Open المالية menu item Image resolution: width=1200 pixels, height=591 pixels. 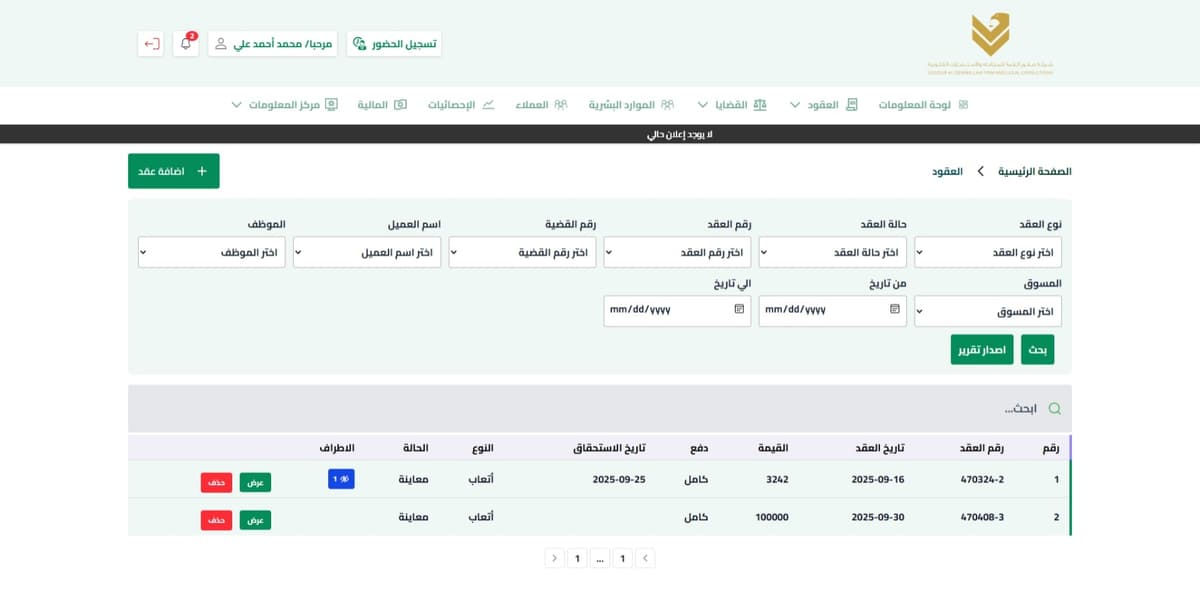(x=382, y=105)
